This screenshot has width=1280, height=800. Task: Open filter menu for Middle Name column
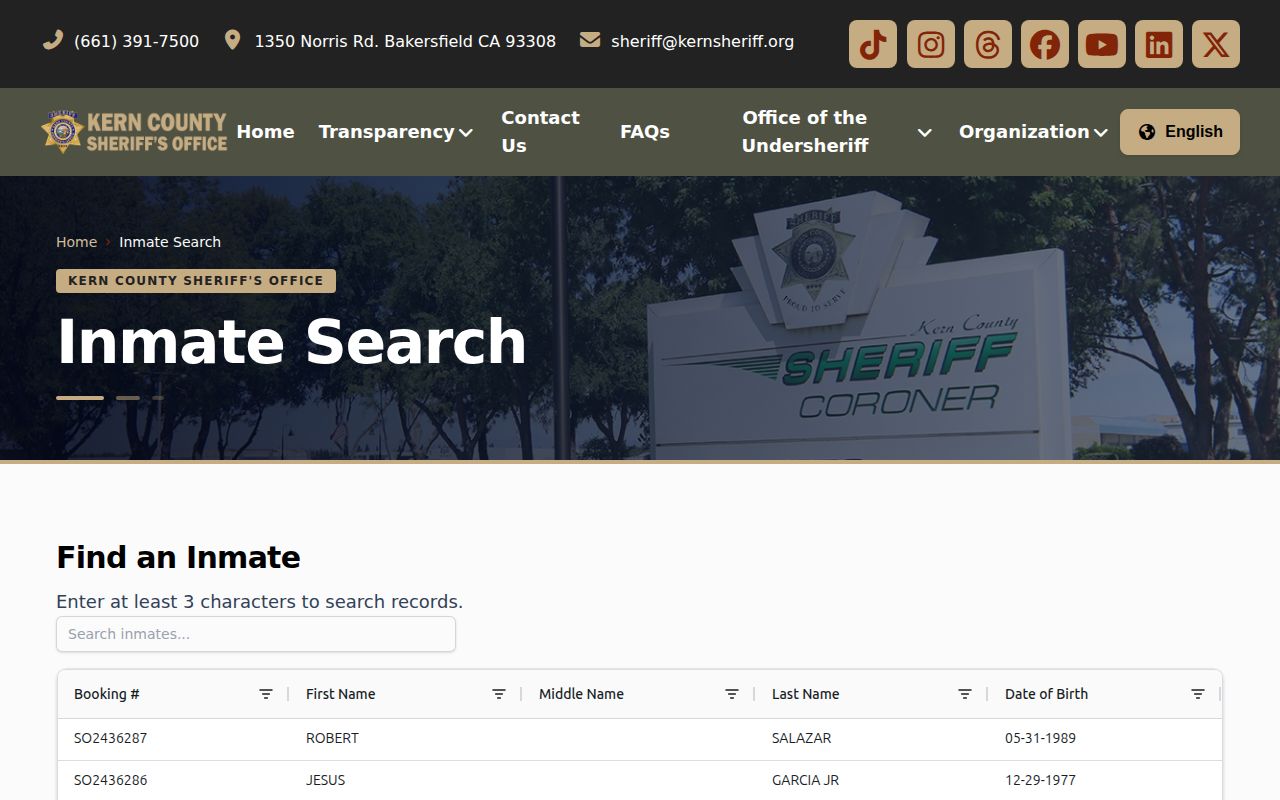pyautogui.click(x=732, y=694)
